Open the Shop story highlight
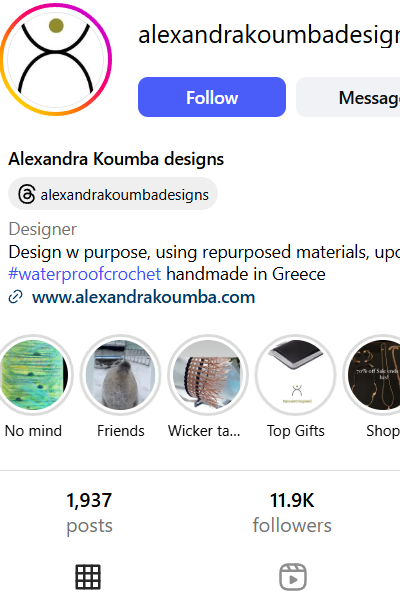Viewport: 400px width, 600px height. click(372, 375)
